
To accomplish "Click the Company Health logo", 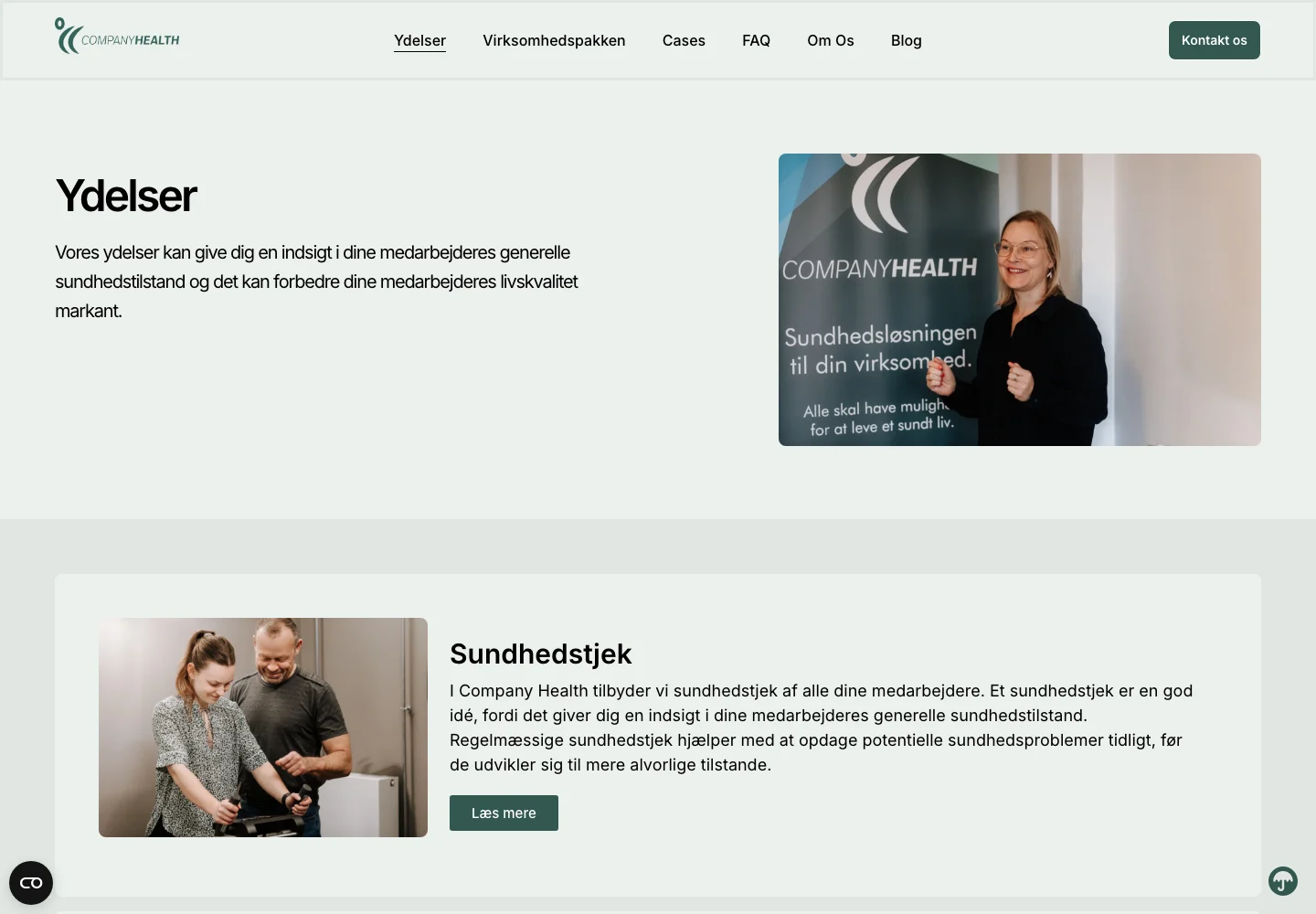I will point(117,37).
